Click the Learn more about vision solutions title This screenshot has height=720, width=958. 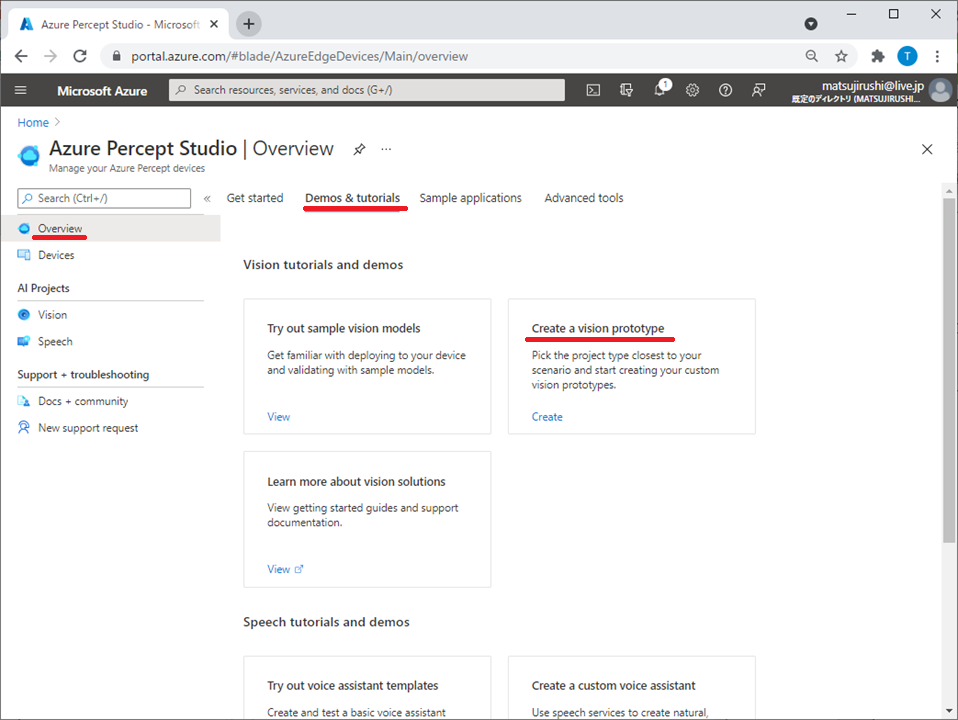(x=356, y=482)
